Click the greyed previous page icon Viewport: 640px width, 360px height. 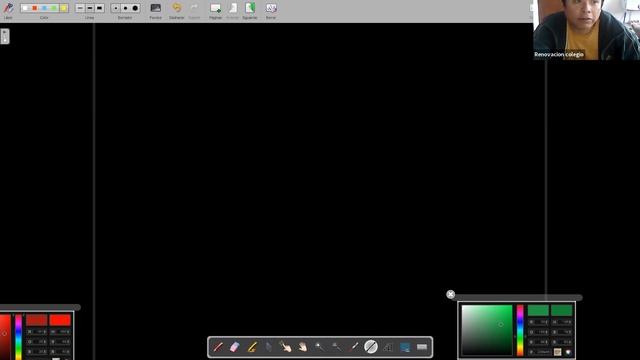pyautogui.click(x=233, y=8)
